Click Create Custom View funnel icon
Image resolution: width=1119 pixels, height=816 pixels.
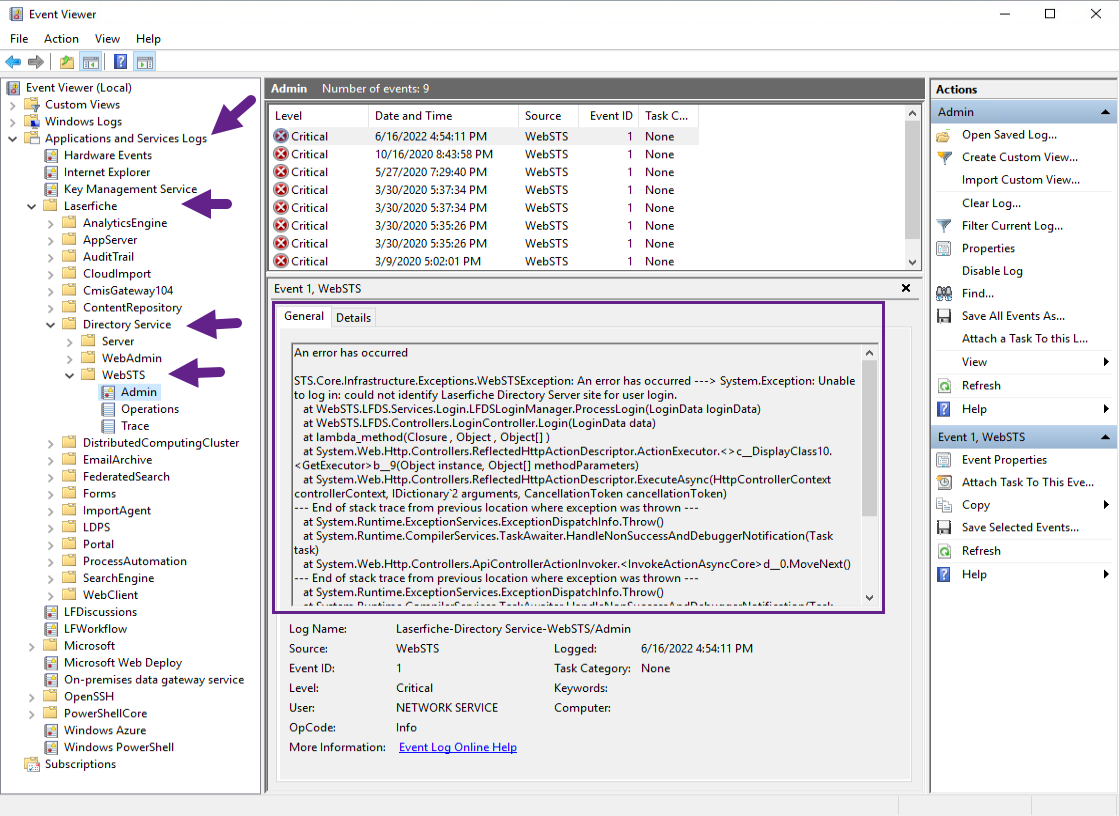943,158
